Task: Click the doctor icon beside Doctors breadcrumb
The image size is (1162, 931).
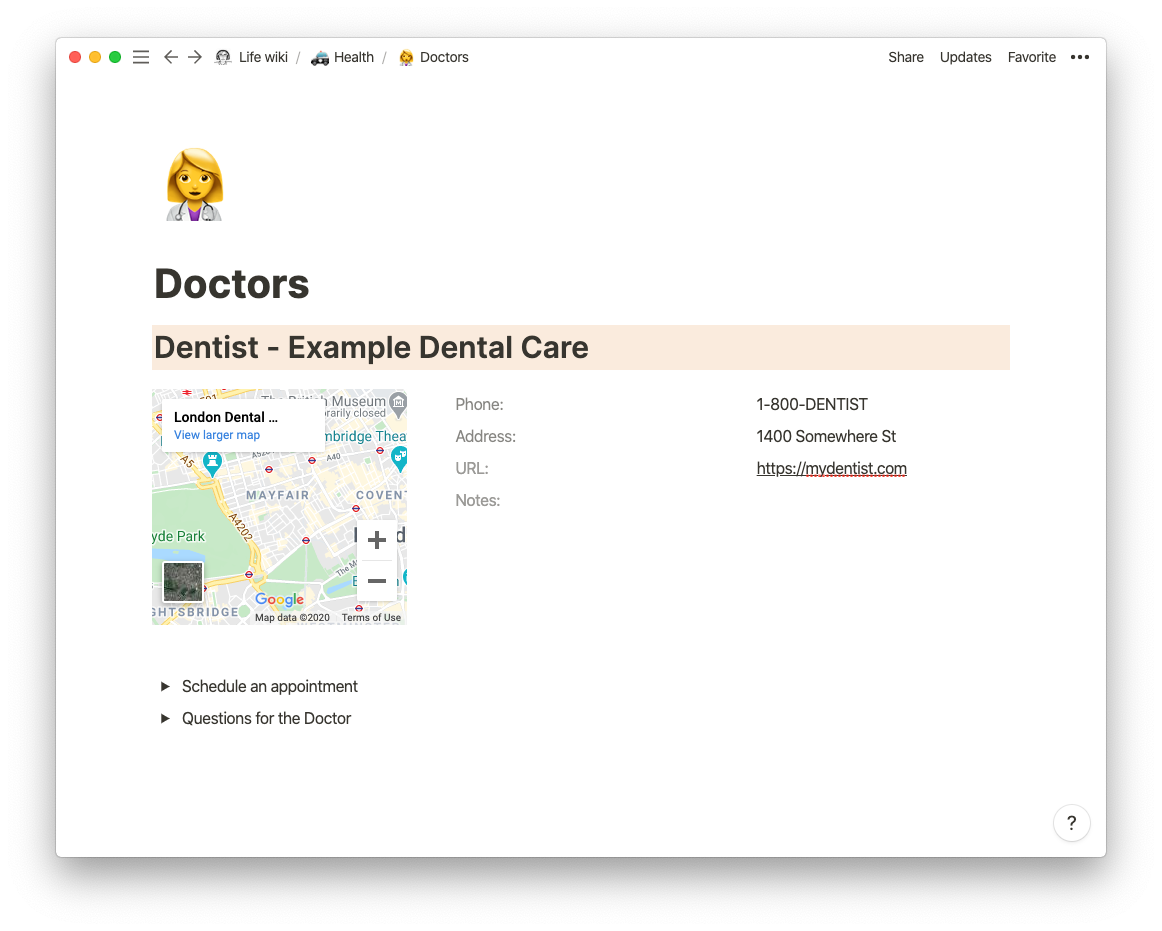Action: (x=405, y=57)
